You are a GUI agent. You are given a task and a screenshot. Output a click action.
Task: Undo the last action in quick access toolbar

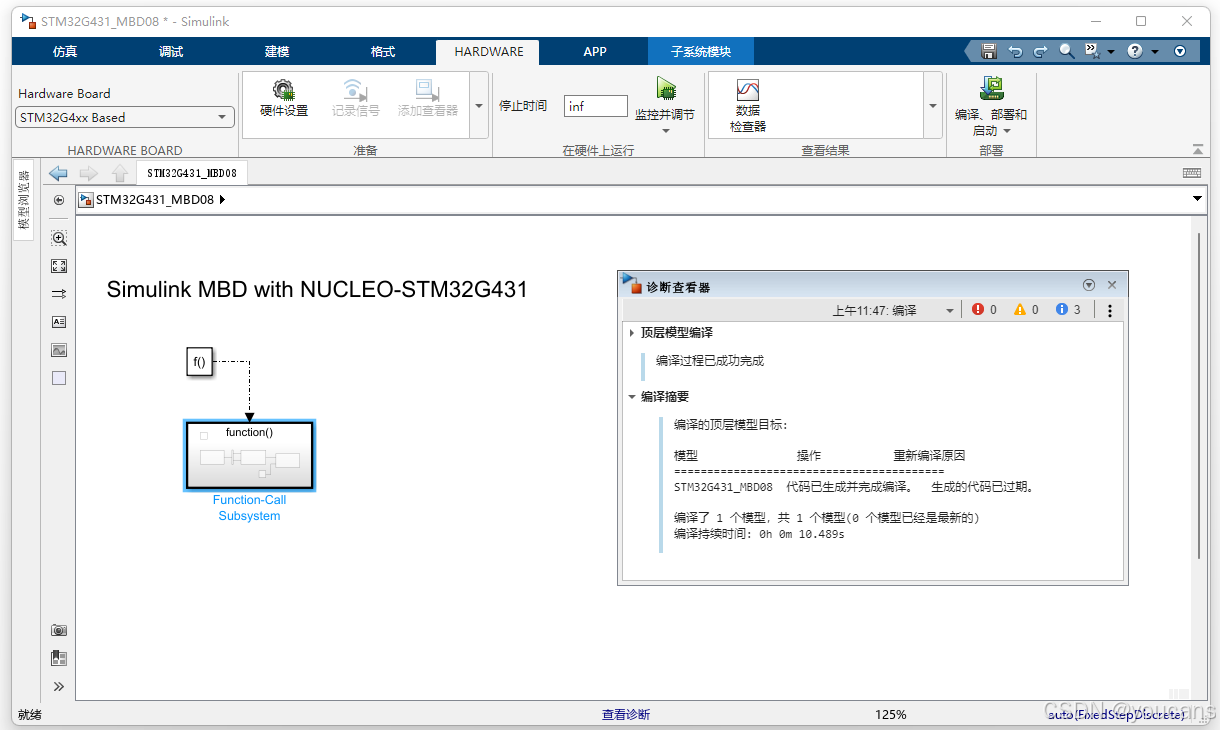(x=1015, y=51)
